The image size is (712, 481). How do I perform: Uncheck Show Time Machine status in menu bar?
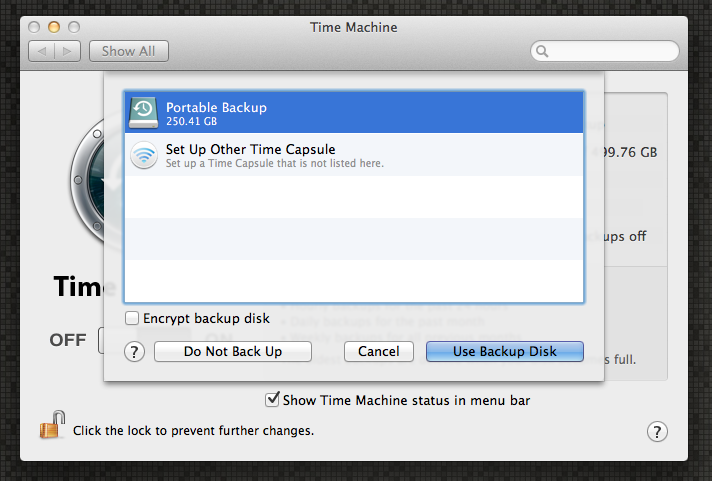[272, 400]
